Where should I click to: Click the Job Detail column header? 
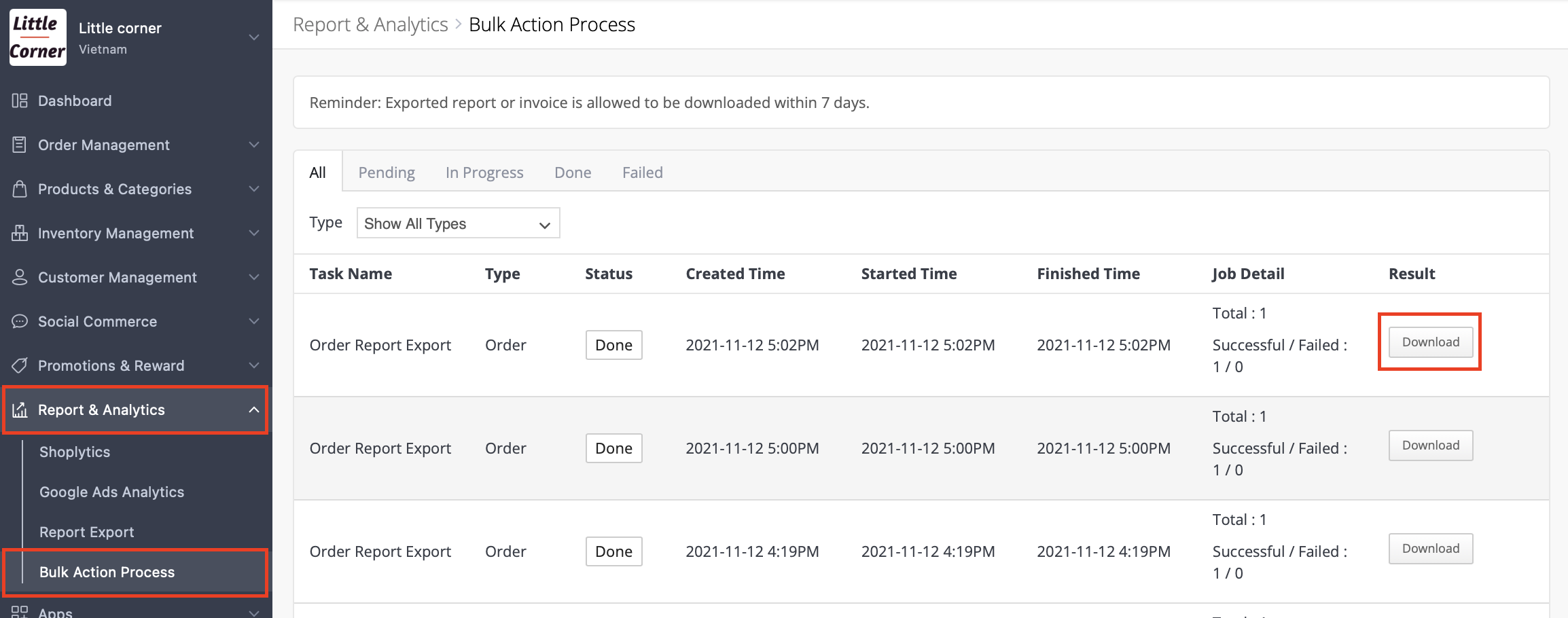click(x=1248, y=274)
